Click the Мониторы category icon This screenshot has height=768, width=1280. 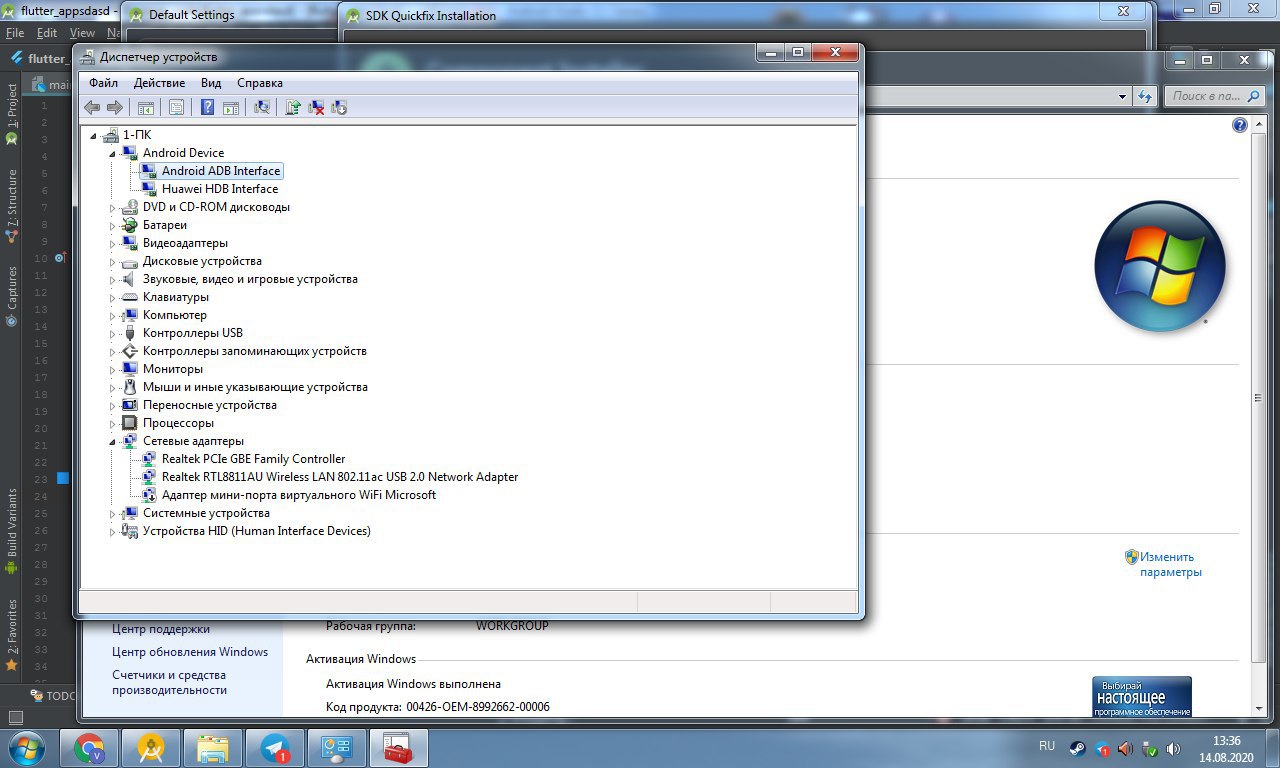129,369
